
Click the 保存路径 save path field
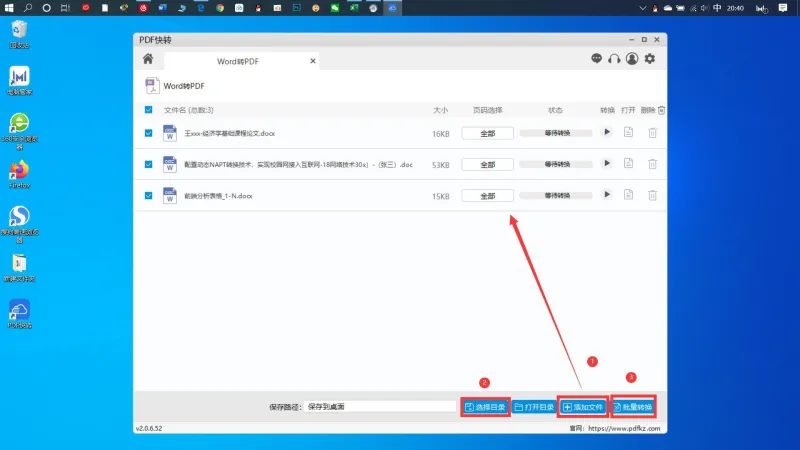tap(380, 407)
